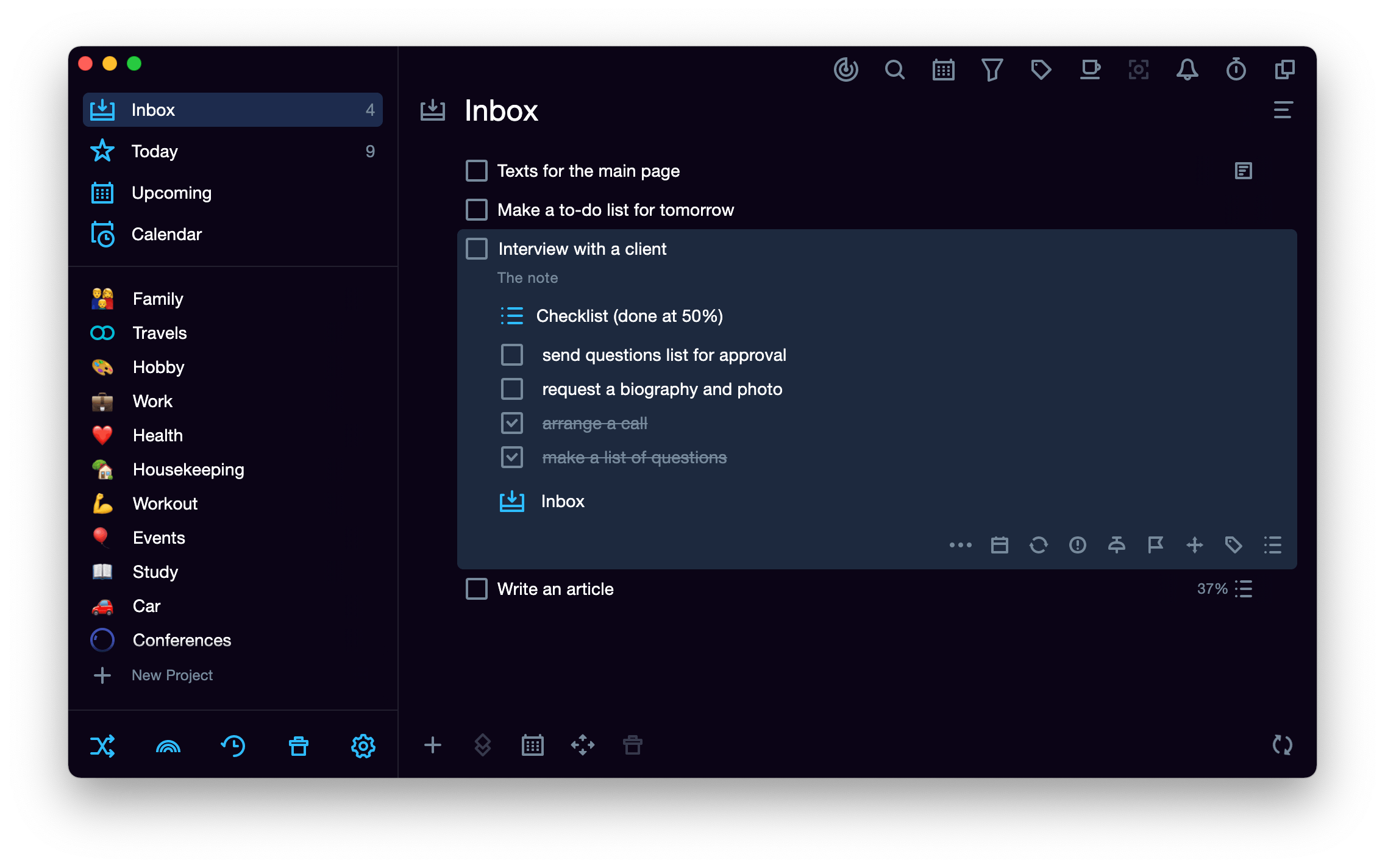Viewport: 1385px width, 868px height.
Task: Open the focus radar icon in top toolbar
Action: click(x=846, y=69)
